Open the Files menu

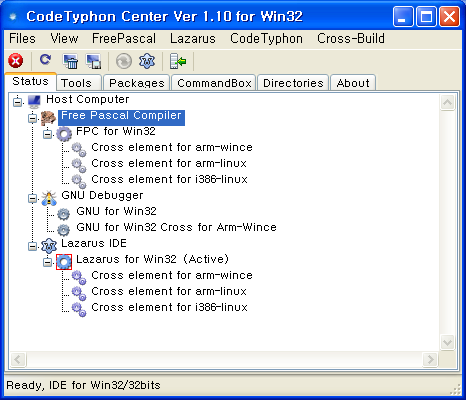coord(22,39)
